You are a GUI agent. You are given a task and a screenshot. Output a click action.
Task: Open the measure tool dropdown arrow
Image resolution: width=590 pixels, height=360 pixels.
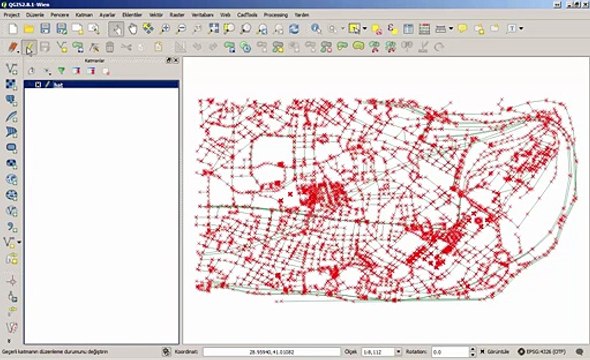point(451,29)
